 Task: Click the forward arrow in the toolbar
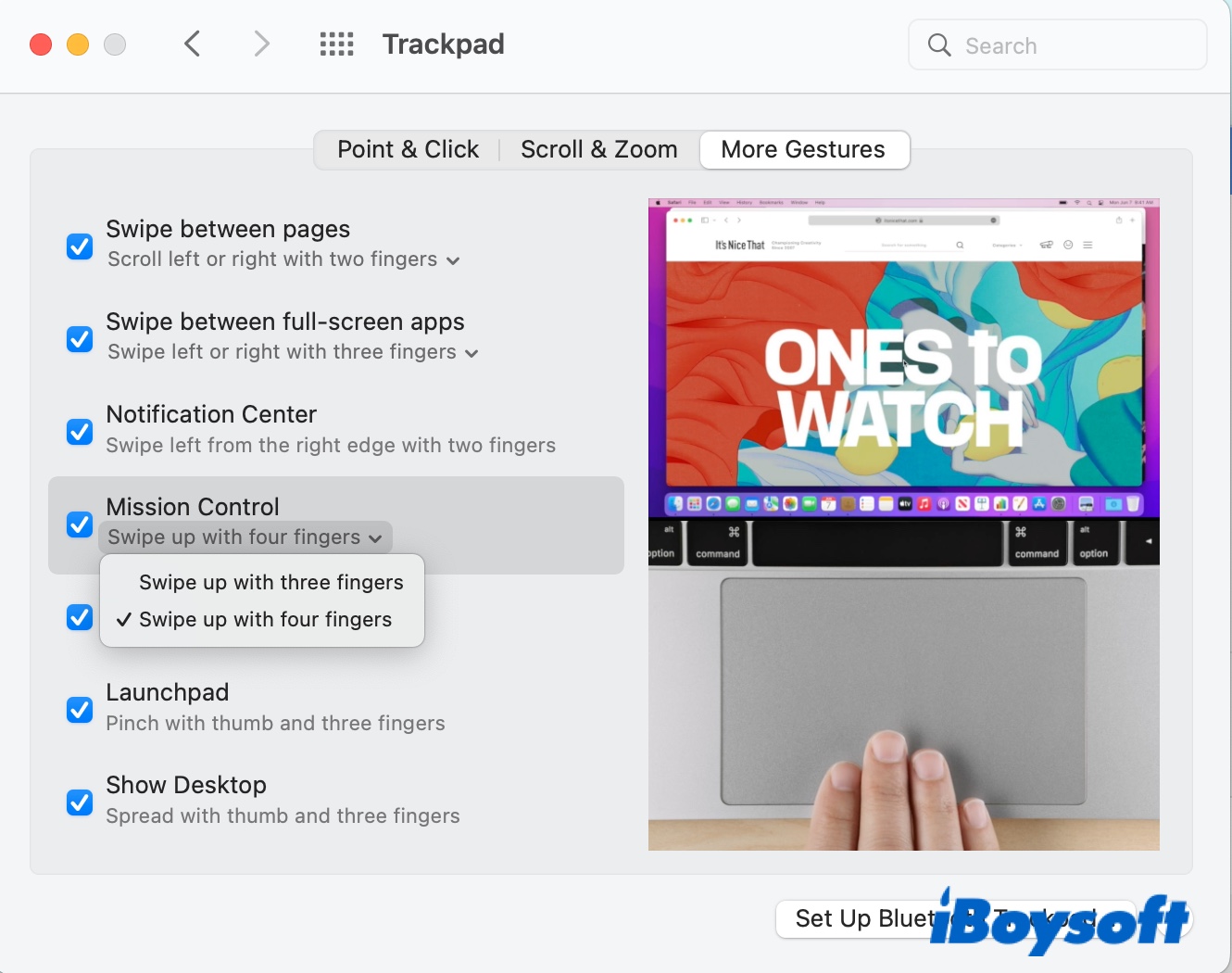coord(260,44)
